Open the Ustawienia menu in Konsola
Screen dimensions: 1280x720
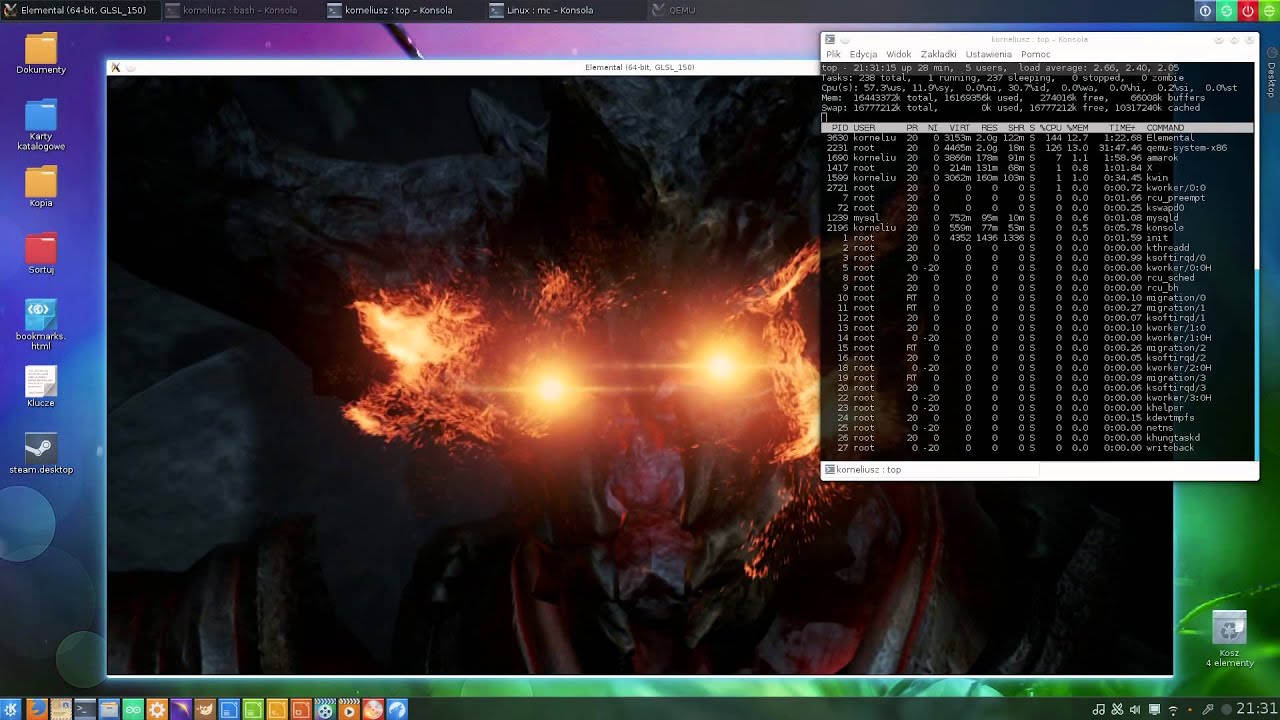click(x=988, y=54)
